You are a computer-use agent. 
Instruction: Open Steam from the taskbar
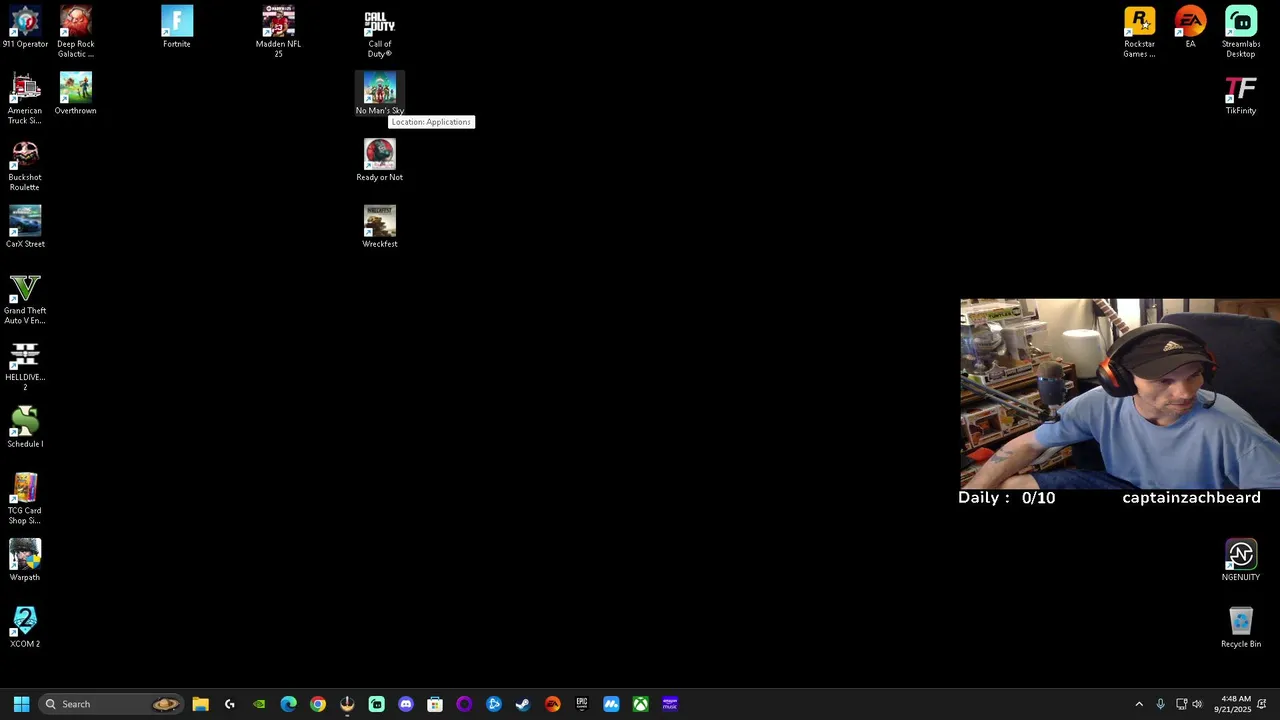coord(523,704)
